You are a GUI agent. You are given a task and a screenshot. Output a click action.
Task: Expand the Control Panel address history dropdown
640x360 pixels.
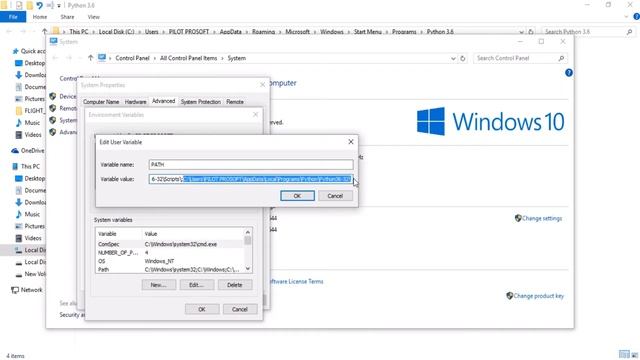click(x=453, y=58)
